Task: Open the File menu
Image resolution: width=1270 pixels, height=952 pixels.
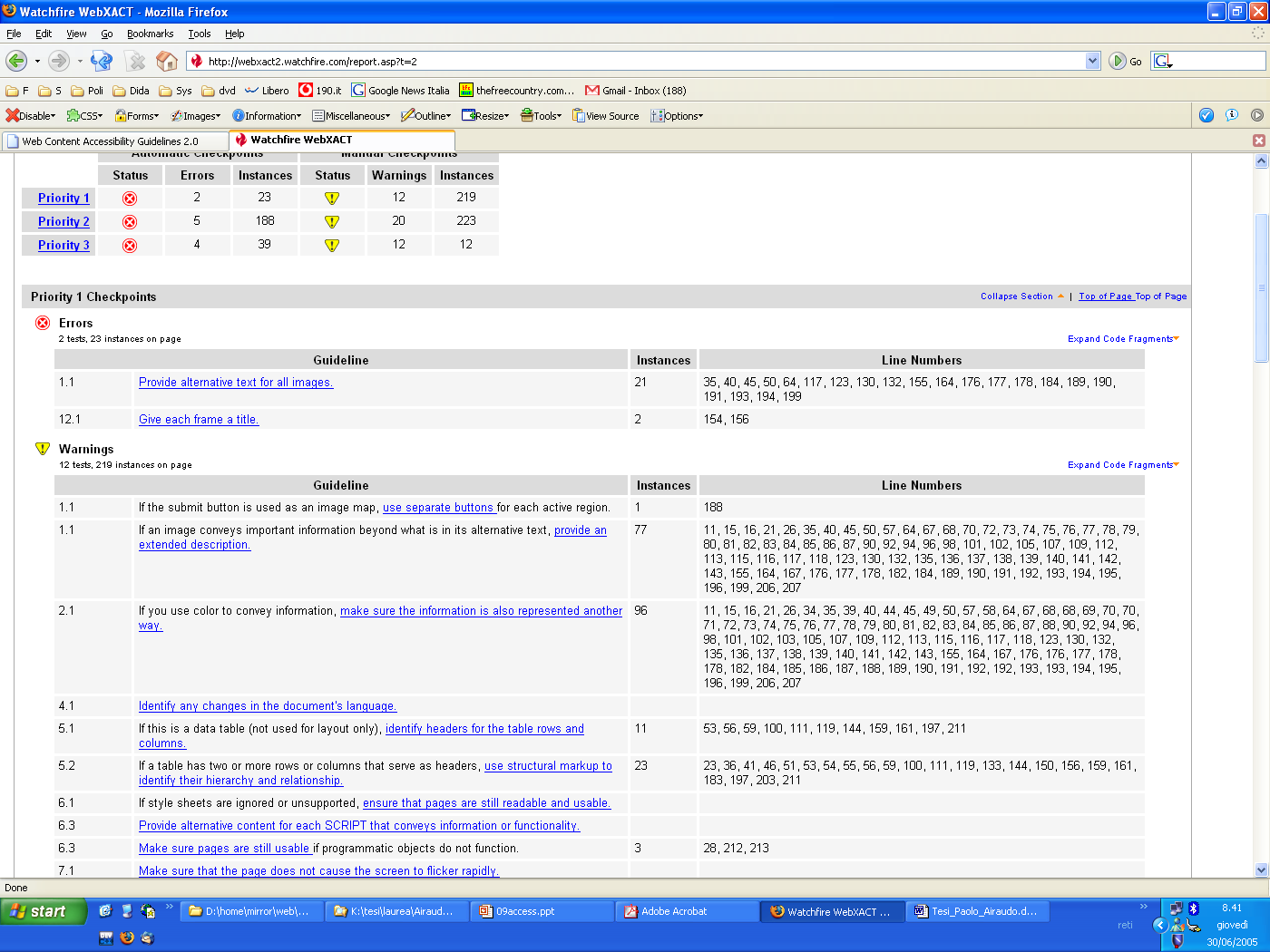Action: (14, 34)
